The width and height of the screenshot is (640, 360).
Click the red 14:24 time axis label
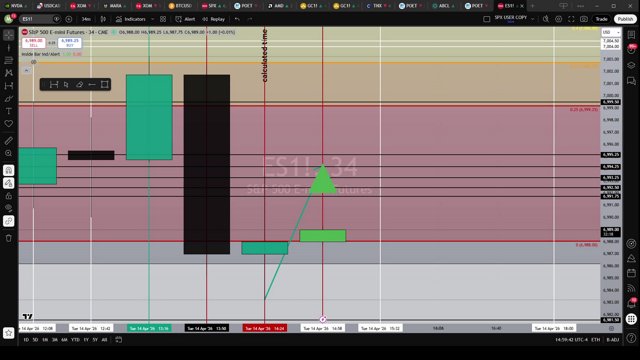coord(265,328)
